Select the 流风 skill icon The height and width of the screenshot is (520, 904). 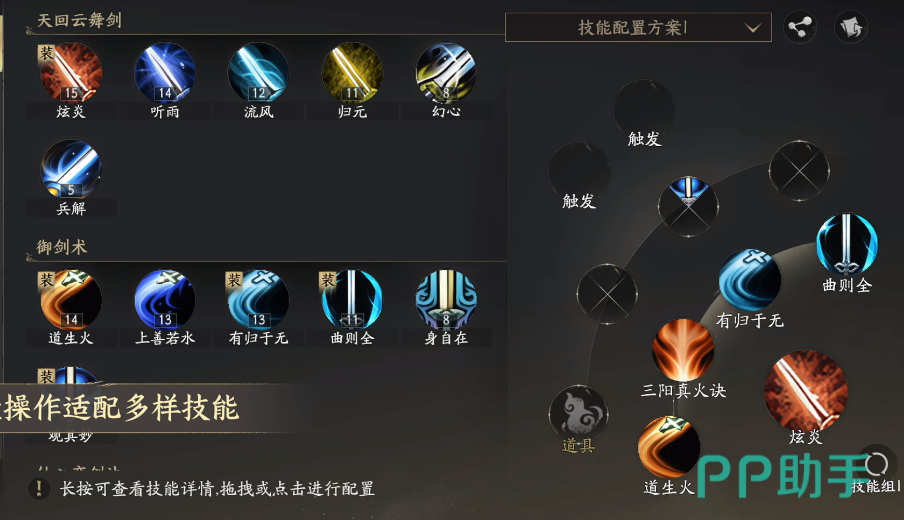[x=258, y=73]
